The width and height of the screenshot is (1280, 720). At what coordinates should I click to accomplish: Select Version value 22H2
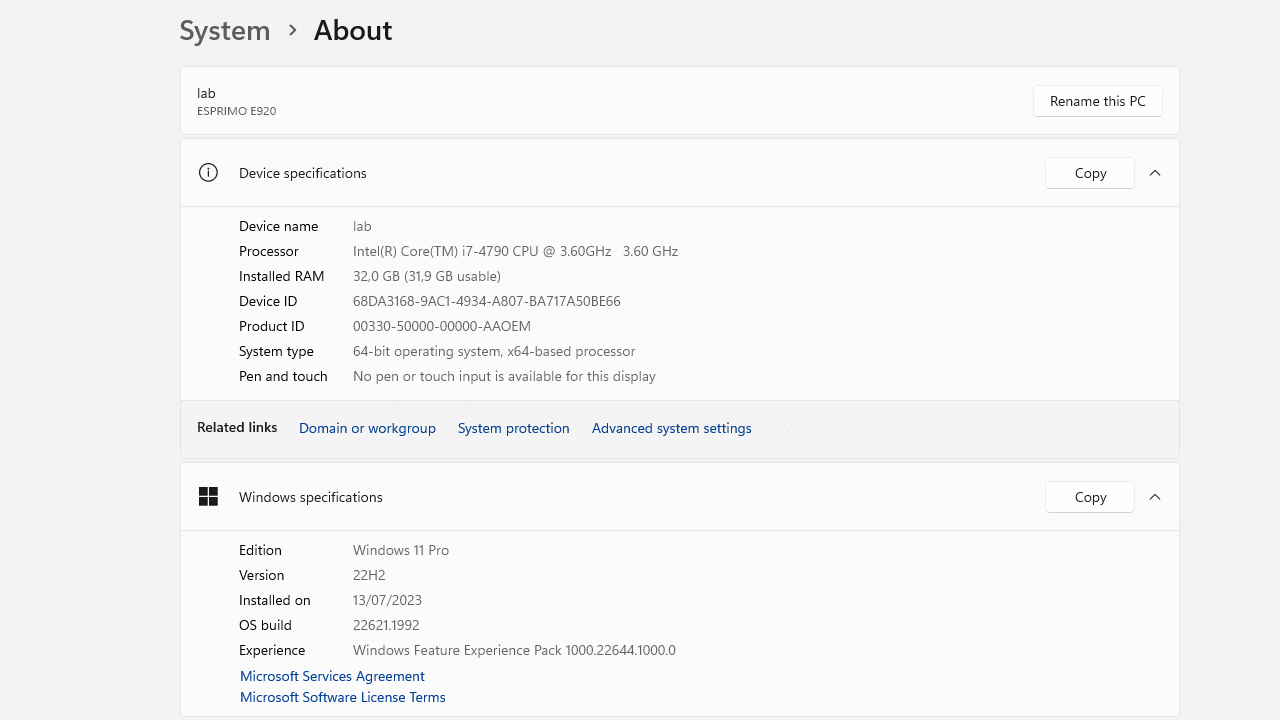click(x=369, y=575)
